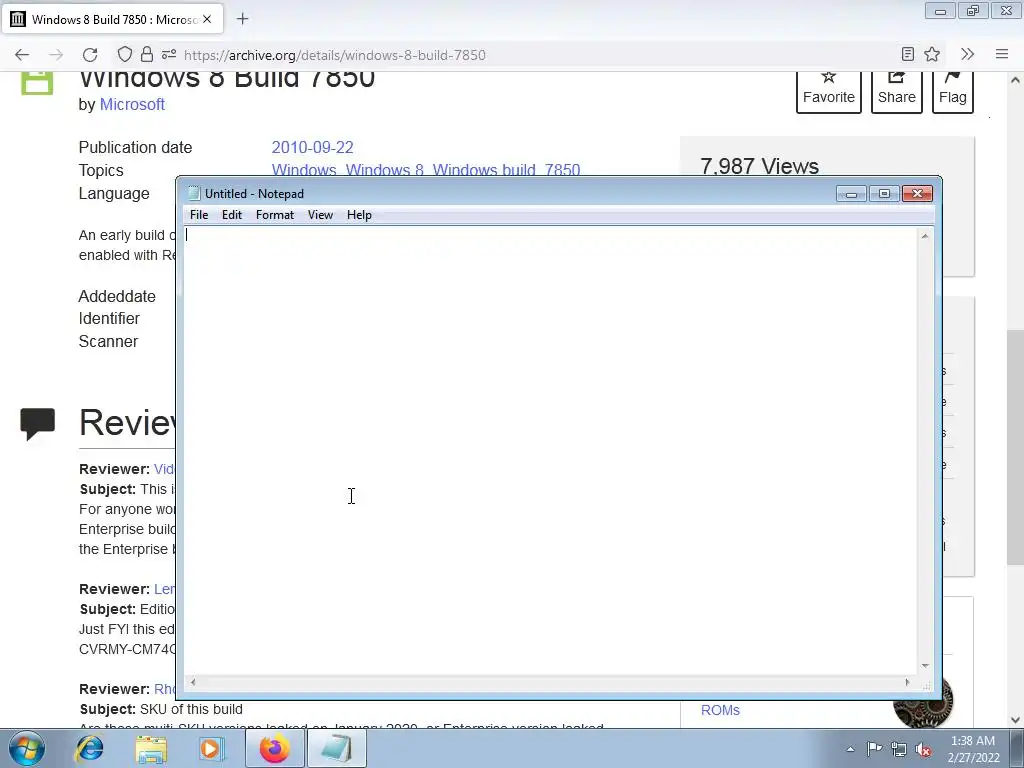This screenshot has height=768, width=1024.
Task: Click Notepad's vertical scrollbar up arrow
Action: tap(925, 236)
